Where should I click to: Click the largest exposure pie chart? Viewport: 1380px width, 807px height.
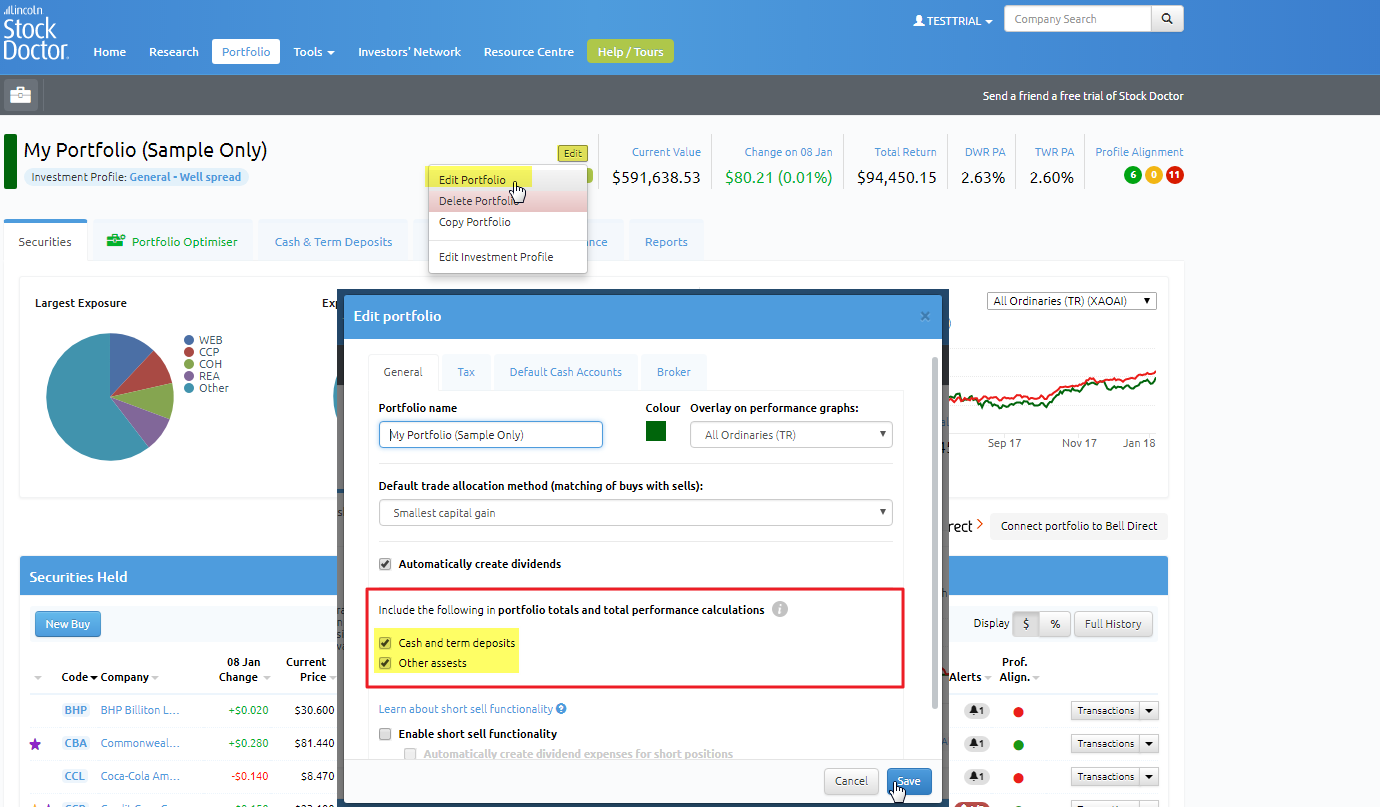pos(109,397)
